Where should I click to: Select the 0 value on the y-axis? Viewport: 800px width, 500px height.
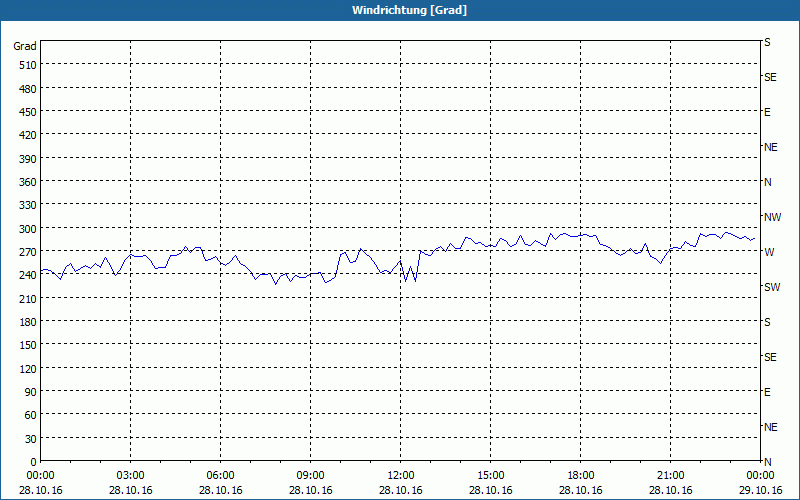click(34, 462)
